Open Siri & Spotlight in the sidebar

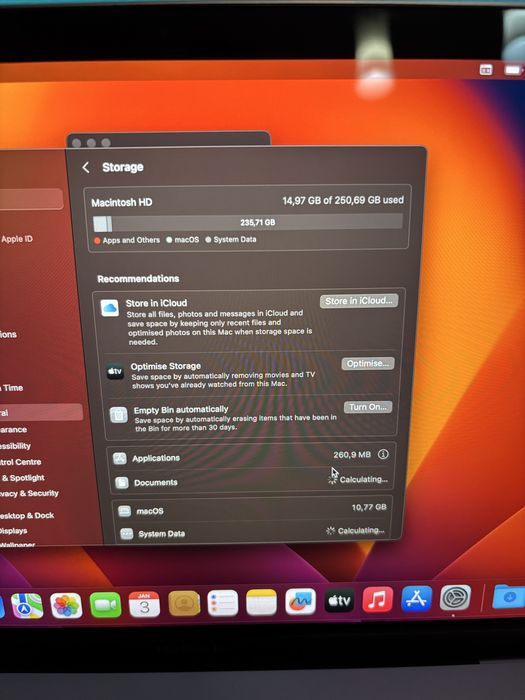click(x=22, y=478)
